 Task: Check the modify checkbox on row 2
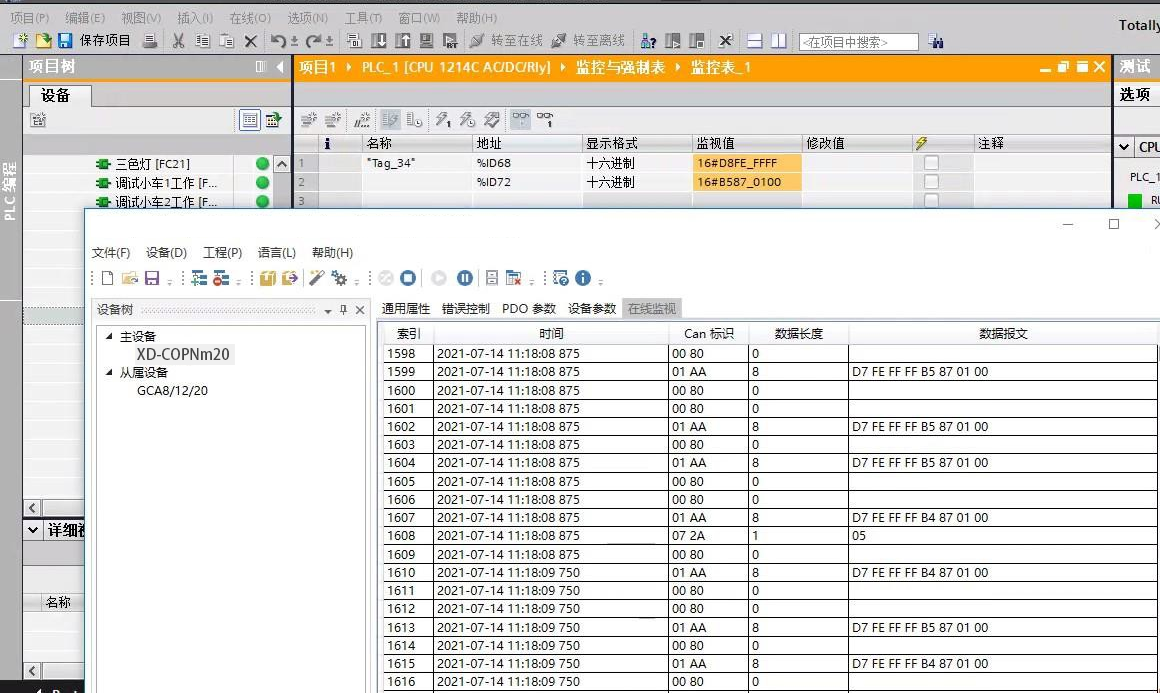click(930, 182)
